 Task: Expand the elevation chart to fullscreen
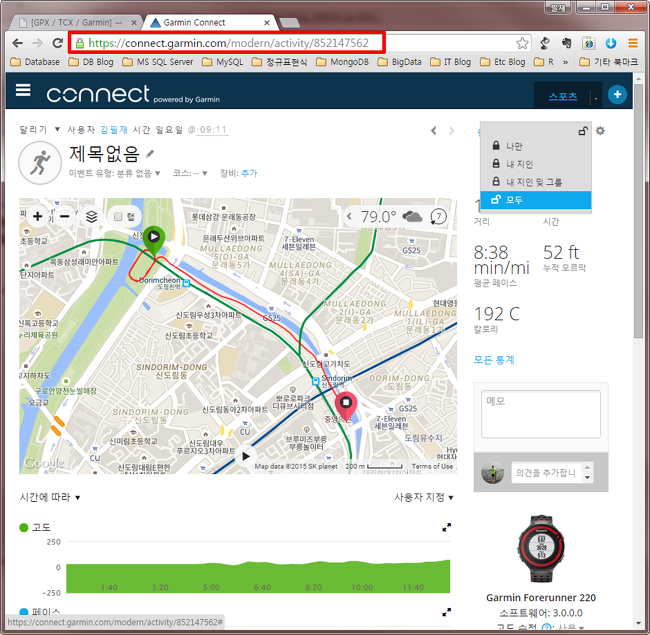pos(446,527)
